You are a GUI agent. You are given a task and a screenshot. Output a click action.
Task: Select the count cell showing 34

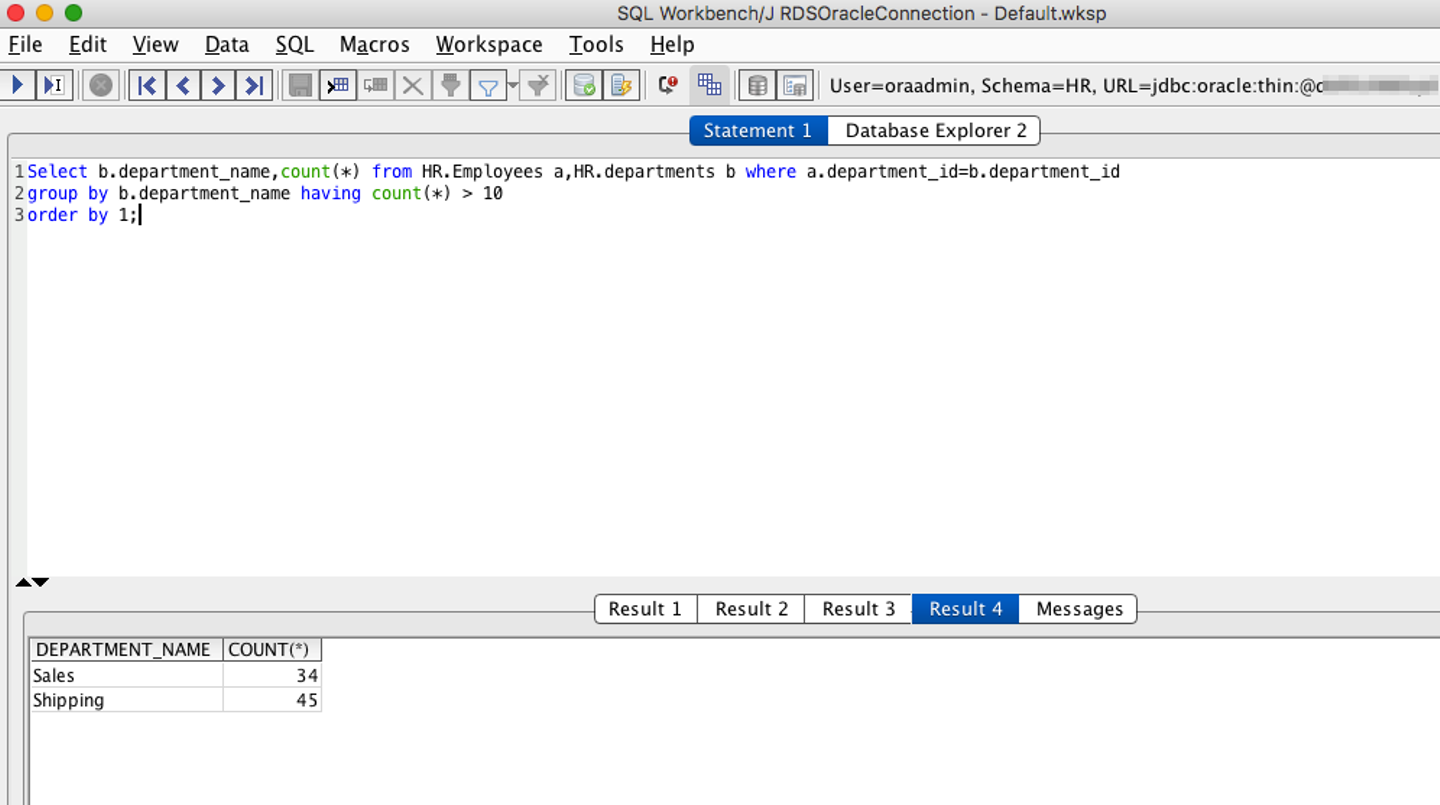point(272,676)
